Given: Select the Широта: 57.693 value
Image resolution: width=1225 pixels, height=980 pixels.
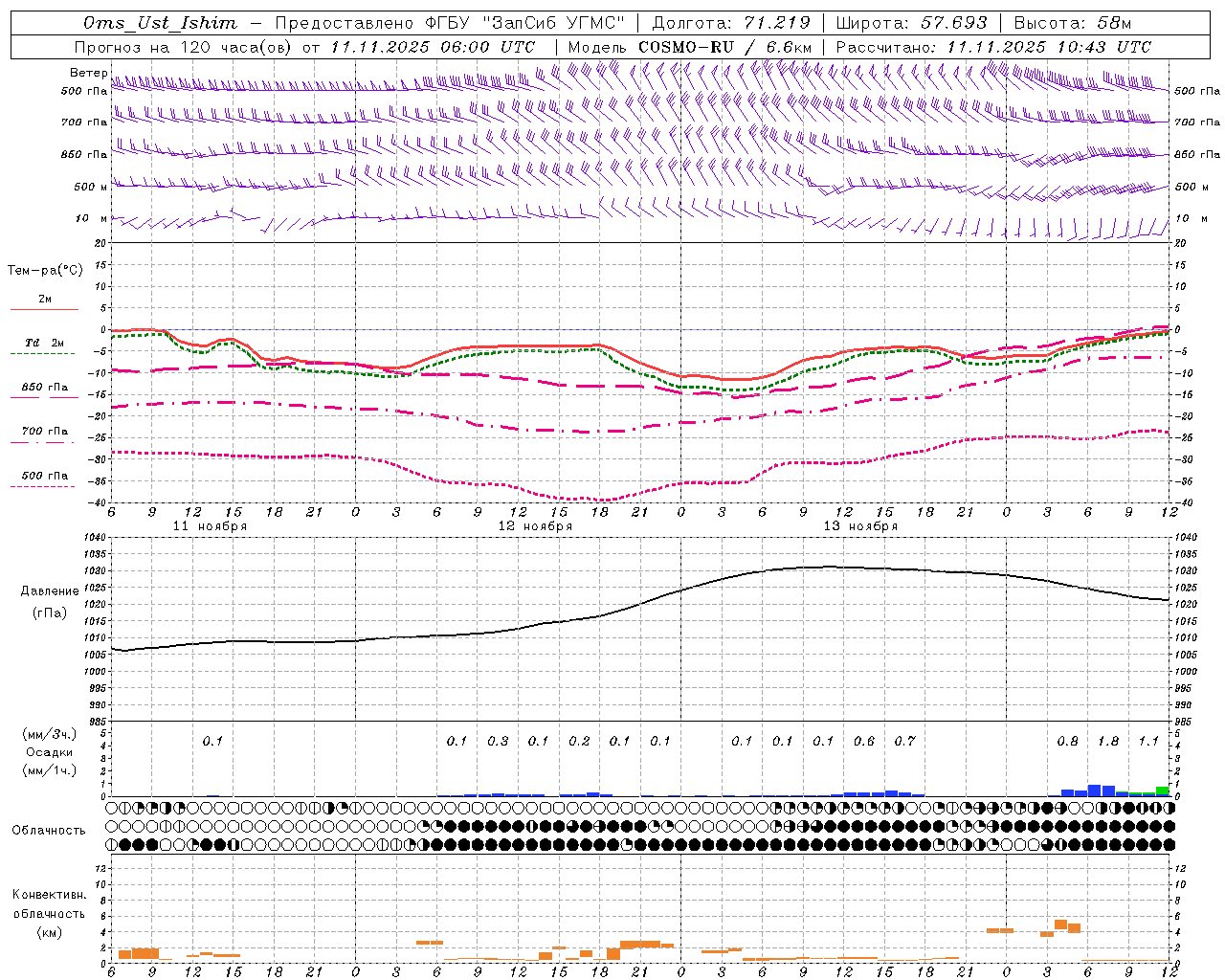Looking at the screenshot, I should pyautogui.click(x=912, y=23).
